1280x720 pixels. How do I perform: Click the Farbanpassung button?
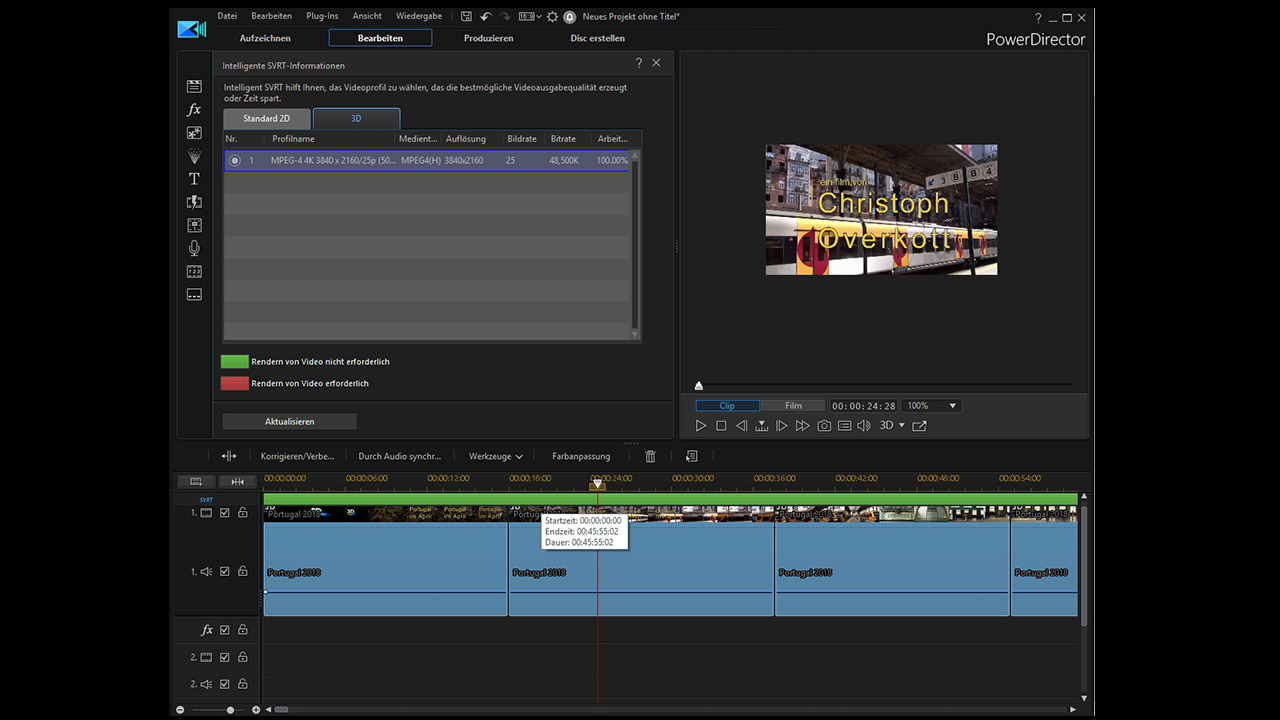[581, 456]
